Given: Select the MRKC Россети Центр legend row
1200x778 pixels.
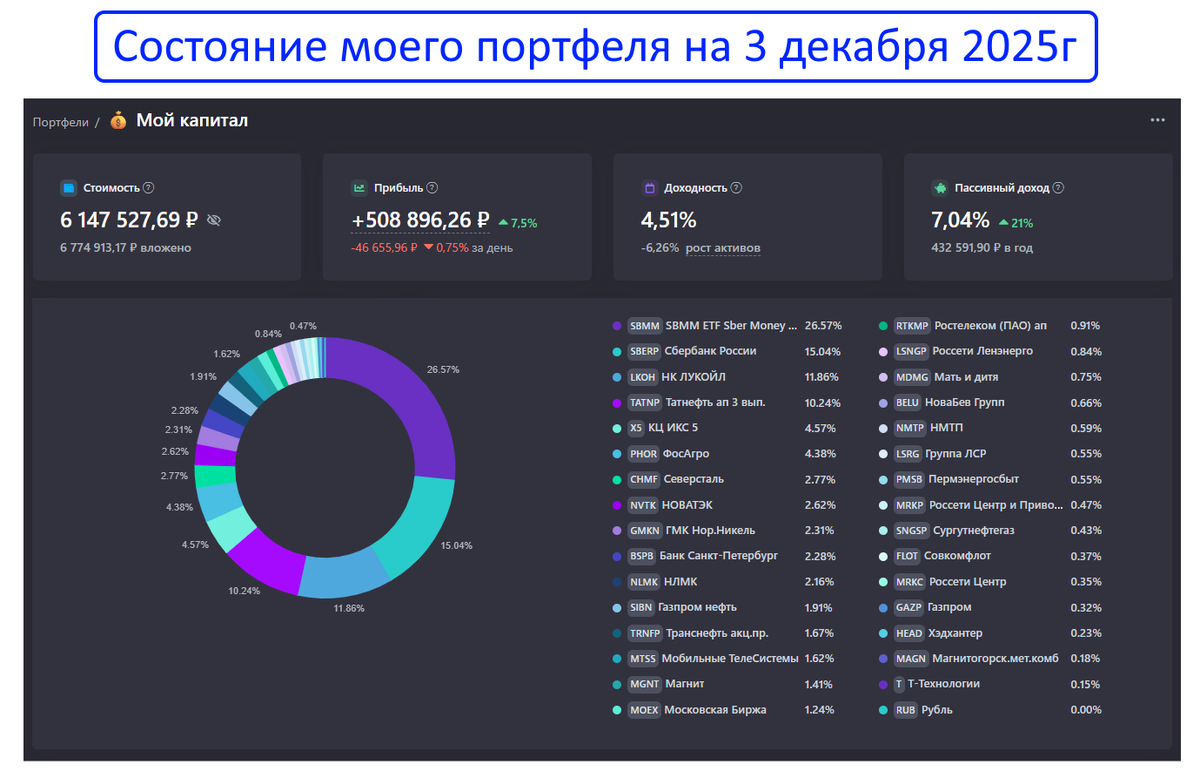Looking at the screenshot, I should (991, 582).
